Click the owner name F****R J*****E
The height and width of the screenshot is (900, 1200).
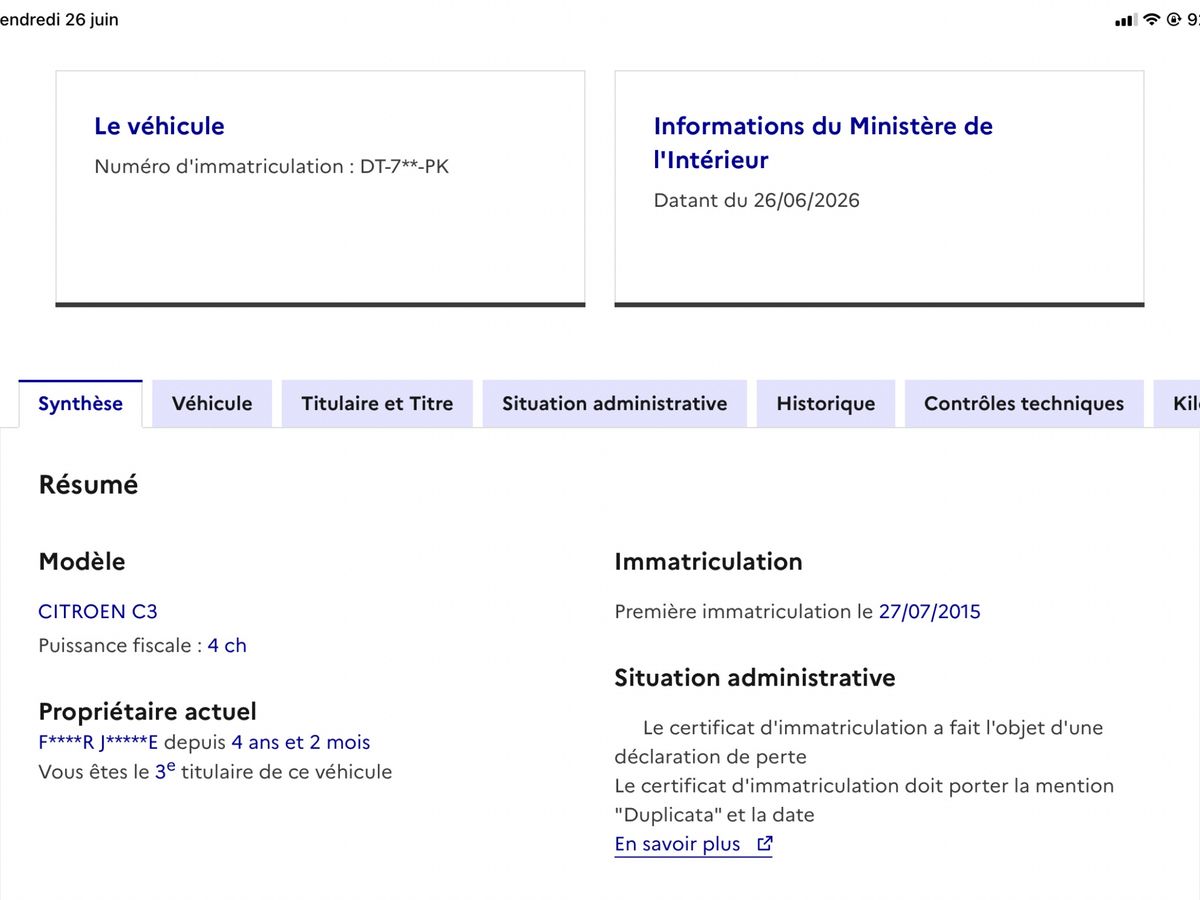[x=98, y=742]
